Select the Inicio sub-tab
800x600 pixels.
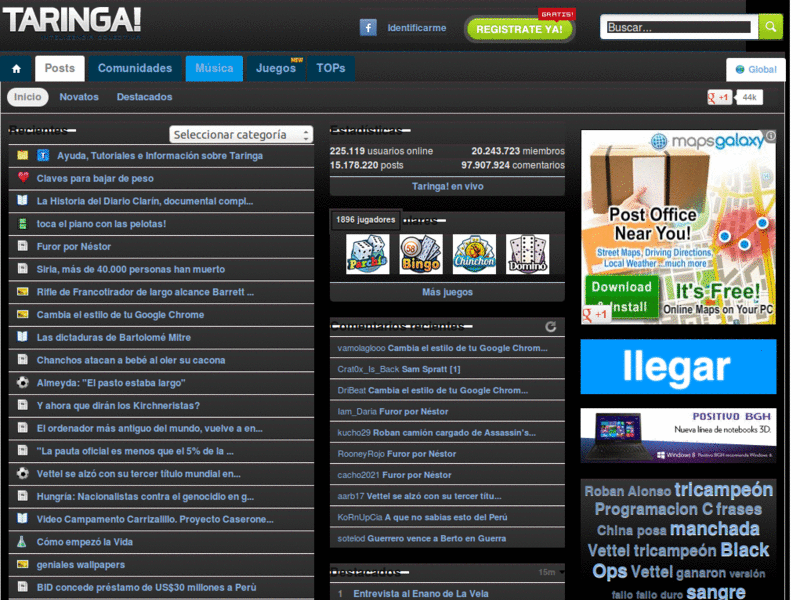28,97
